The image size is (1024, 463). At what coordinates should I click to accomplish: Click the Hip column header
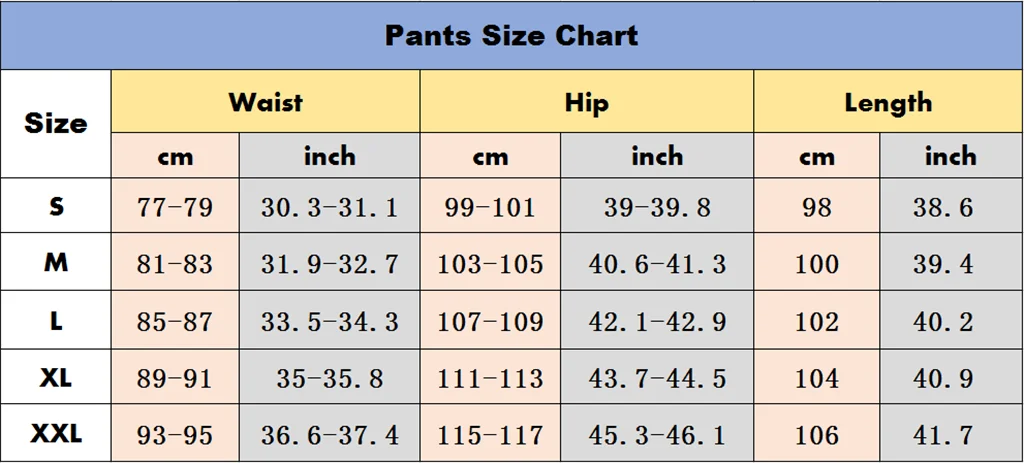click(x=586, y=102)
